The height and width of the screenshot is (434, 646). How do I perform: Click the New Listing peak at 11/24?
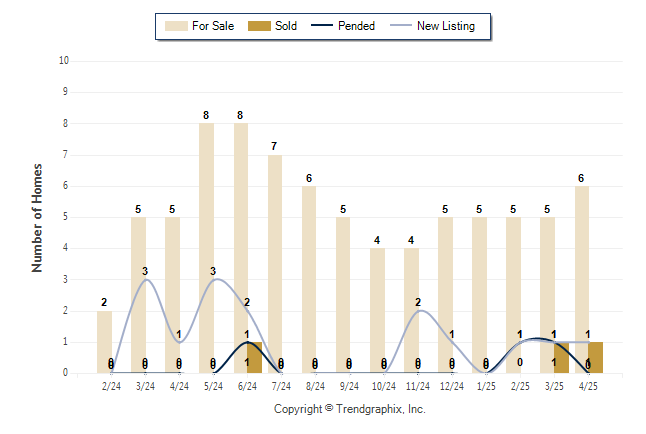pyautogui.click(x=419, y=311)
